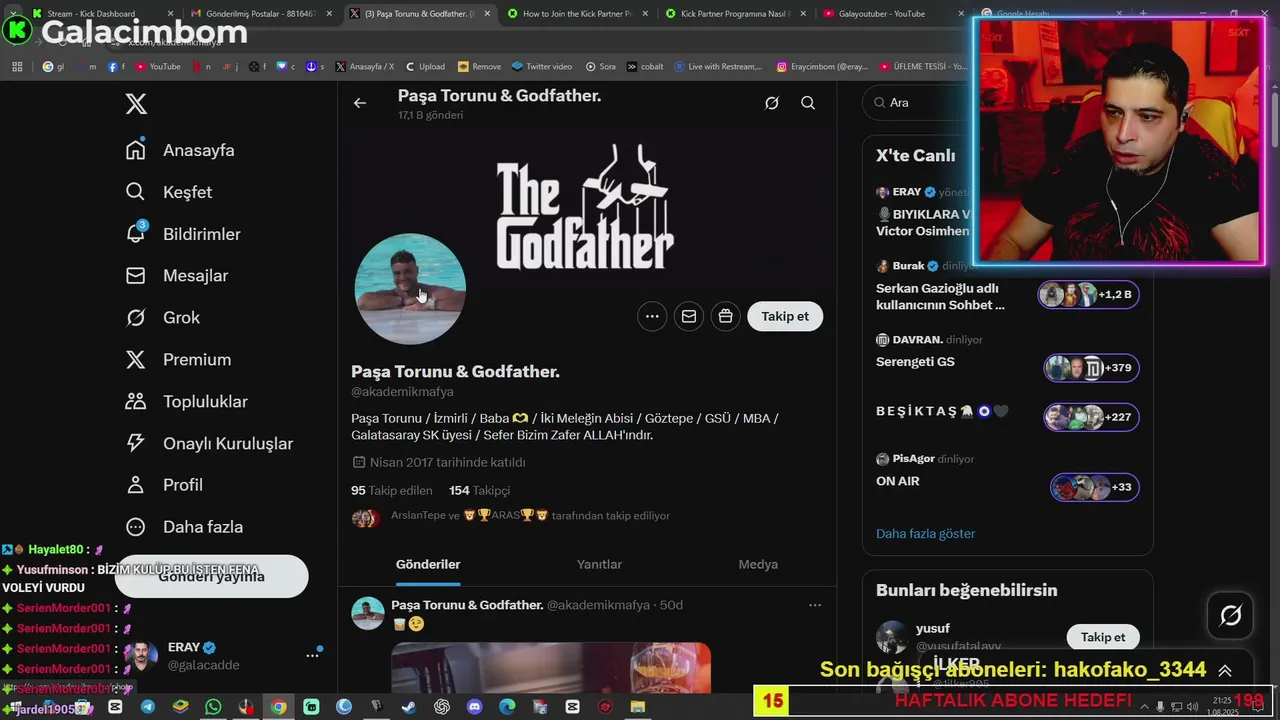Open Twitter video bookmark
This screenshot has width=1280, height=720.
(x=541, y=67)
